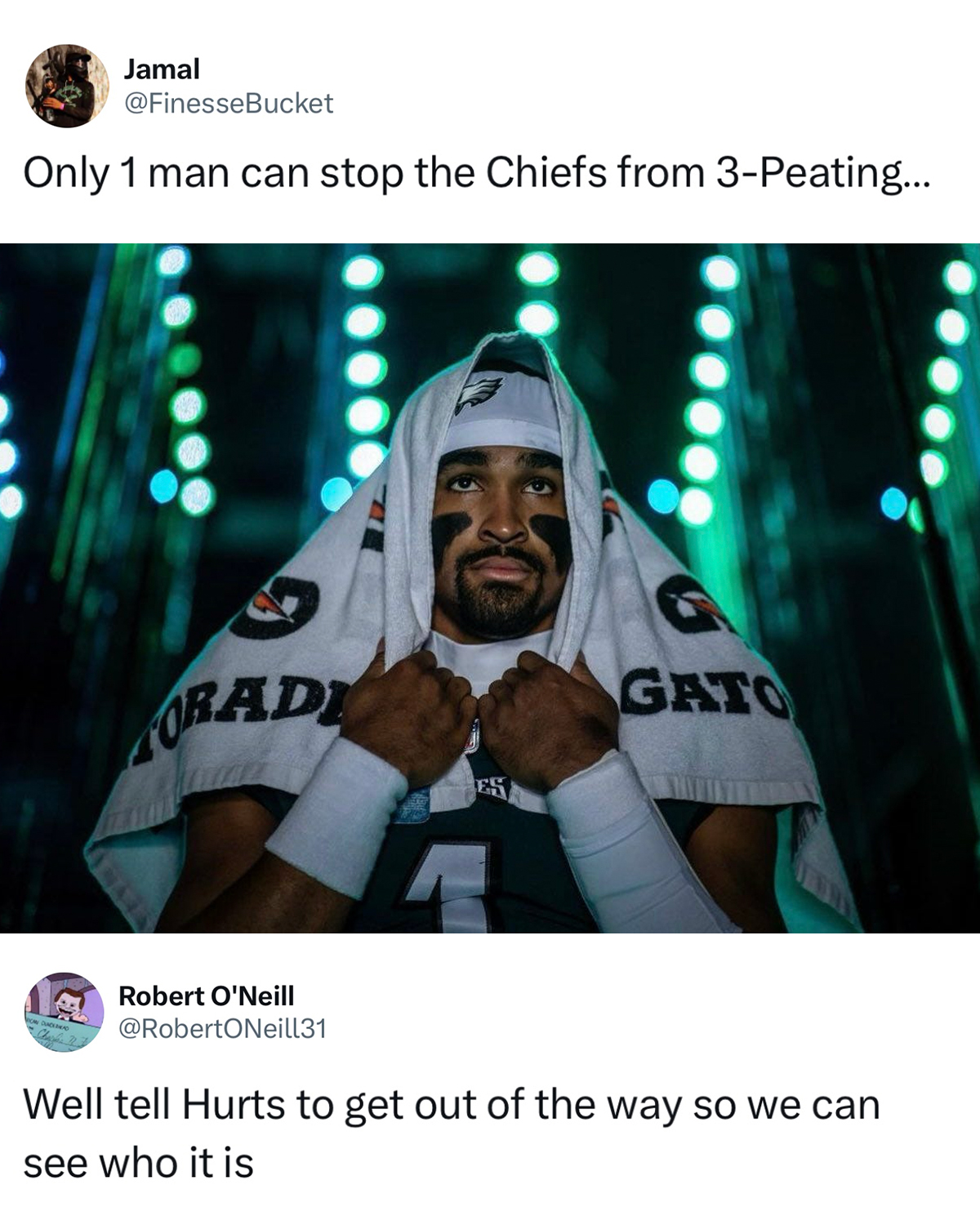Click the Robert O'Neill display name

point(207,996)
